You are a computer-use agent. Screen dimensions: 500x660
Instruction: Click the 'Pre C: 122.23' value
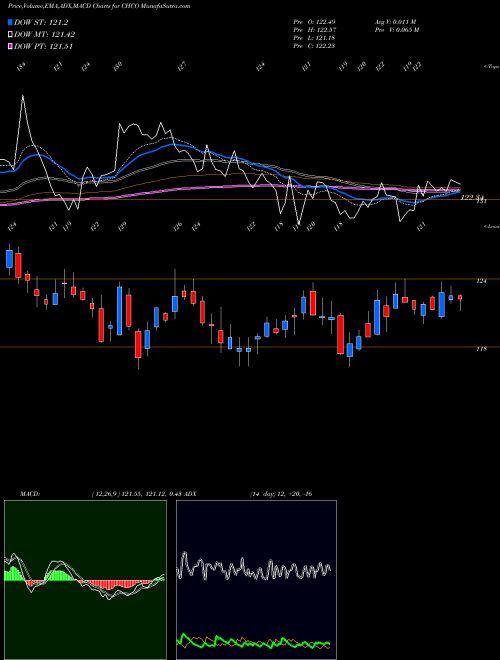point(314,46)
